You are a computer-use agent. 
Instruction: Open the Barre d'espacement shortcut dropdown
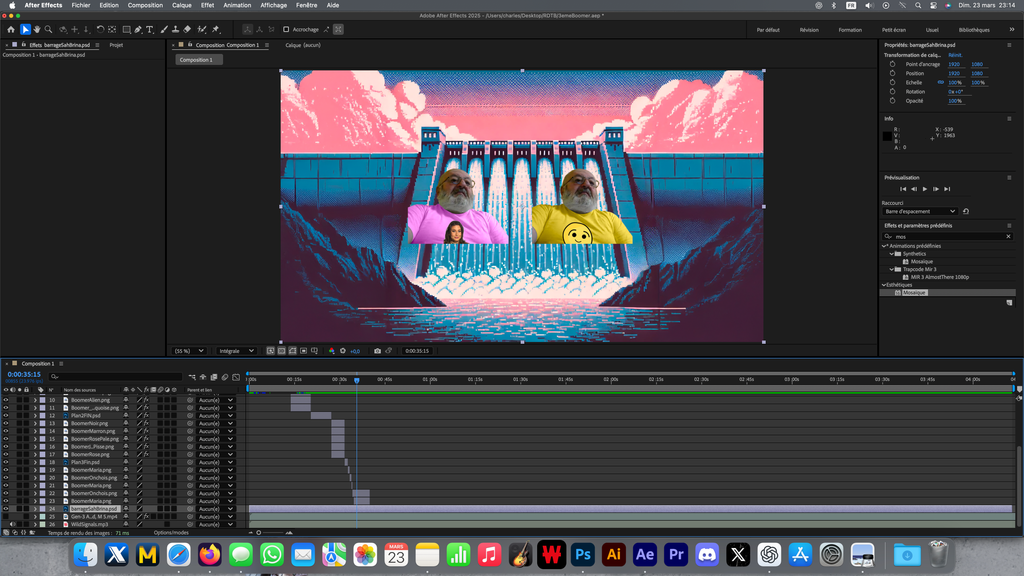pyautogui.click(x=920, y=211)
